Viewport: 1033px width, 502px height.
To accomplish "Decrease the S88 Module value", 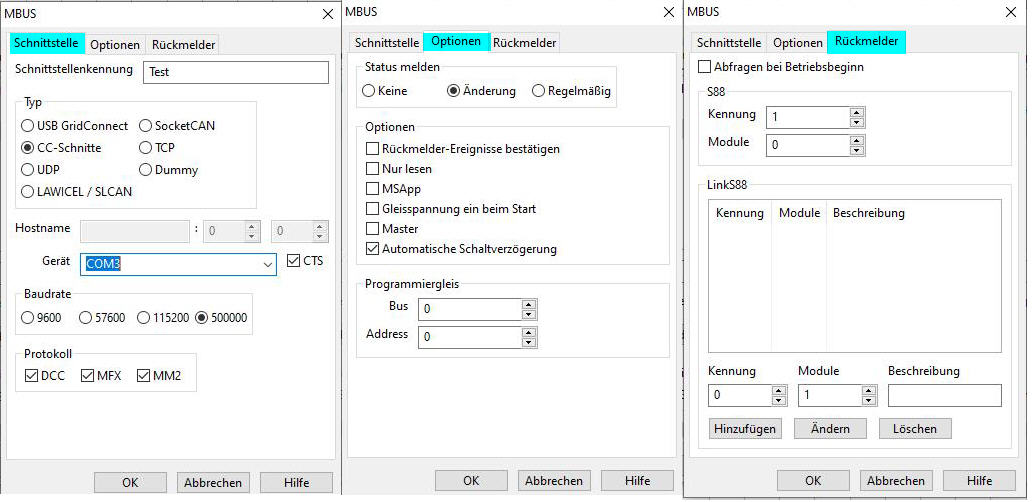I will click(x=856, y=151).
